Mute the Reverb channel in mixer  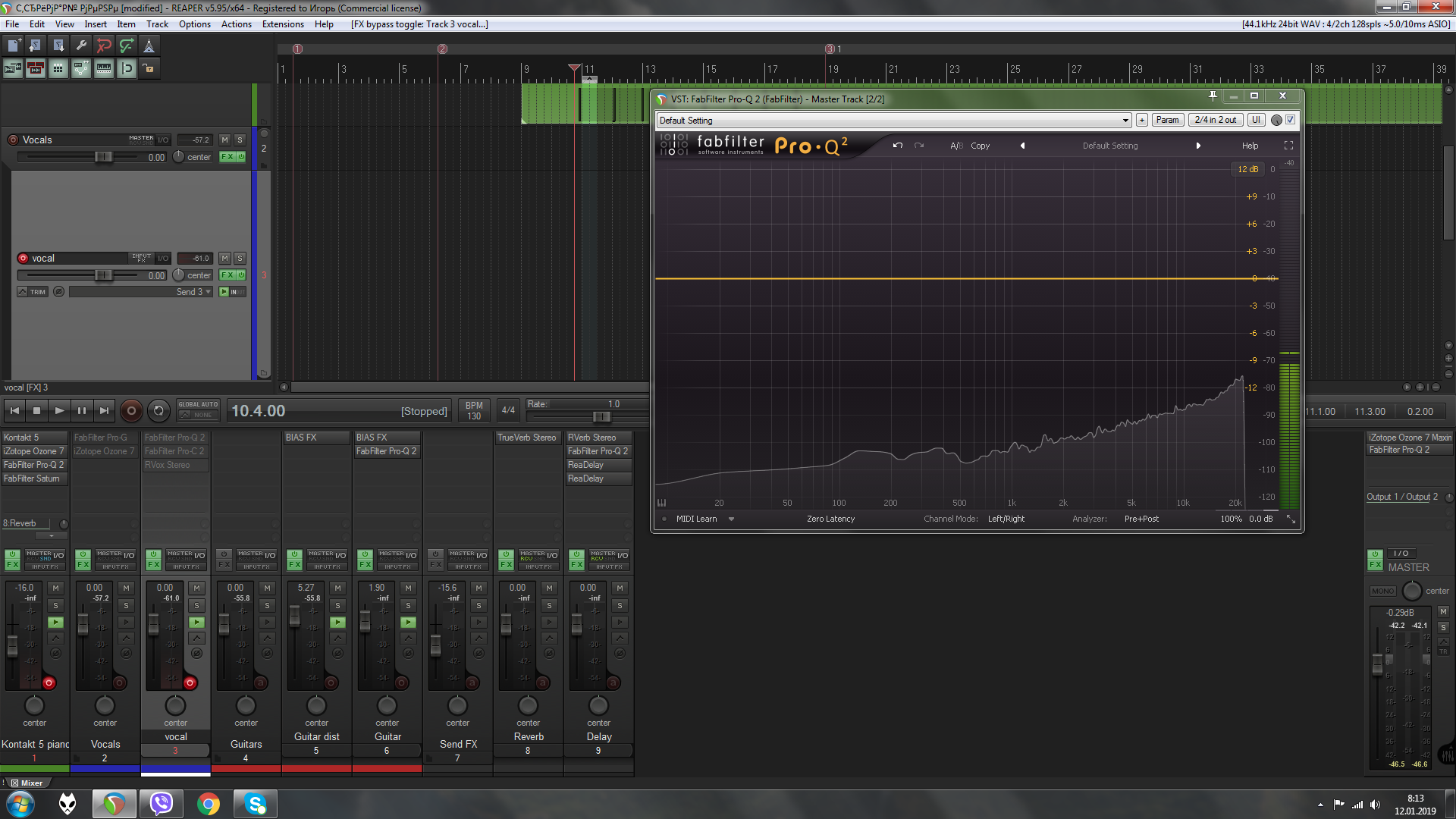tap(549, 588)
